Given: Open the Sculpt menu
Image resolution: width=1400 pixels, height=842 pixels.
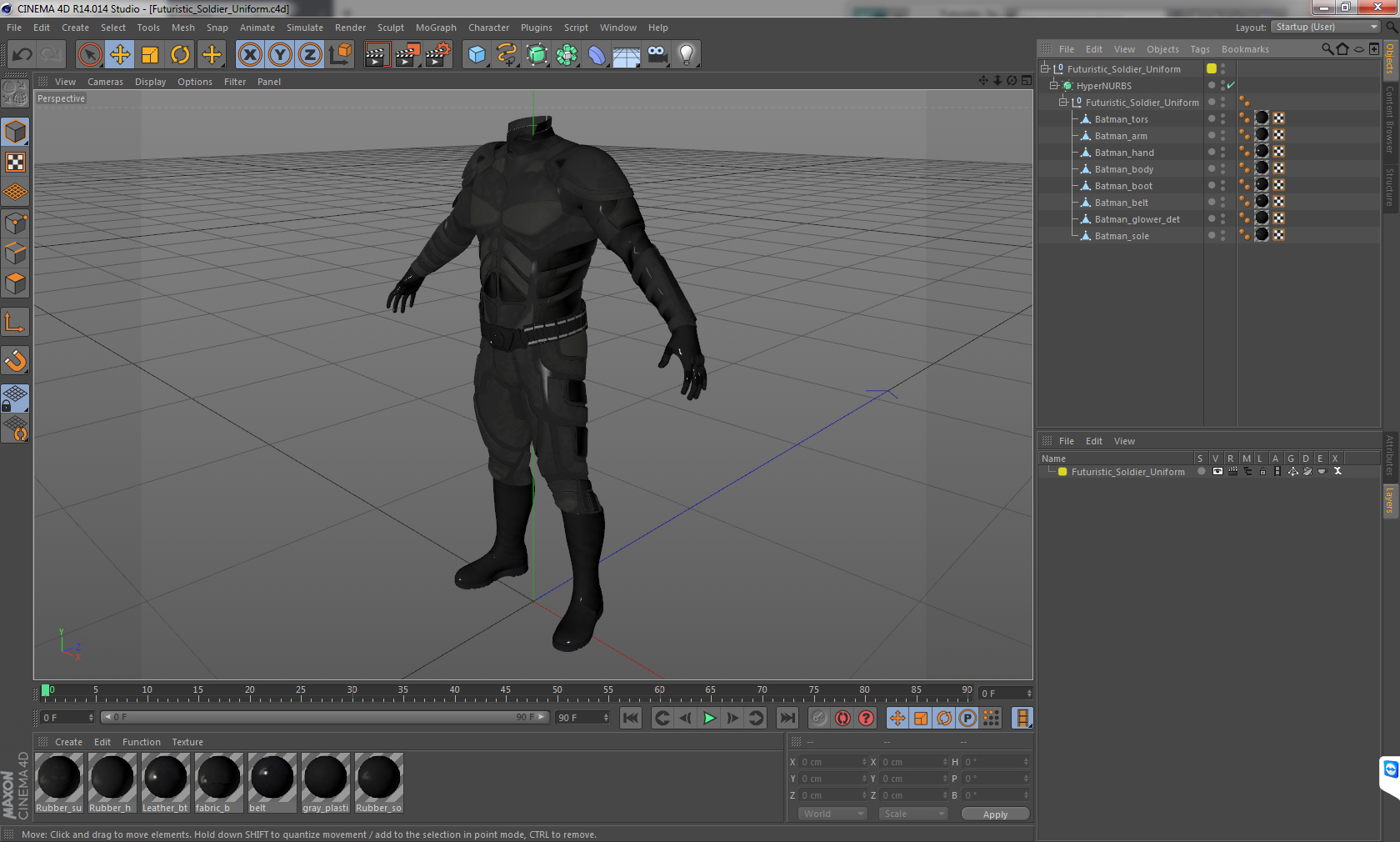Looking at the screenshot, I should tap(391, 28).
